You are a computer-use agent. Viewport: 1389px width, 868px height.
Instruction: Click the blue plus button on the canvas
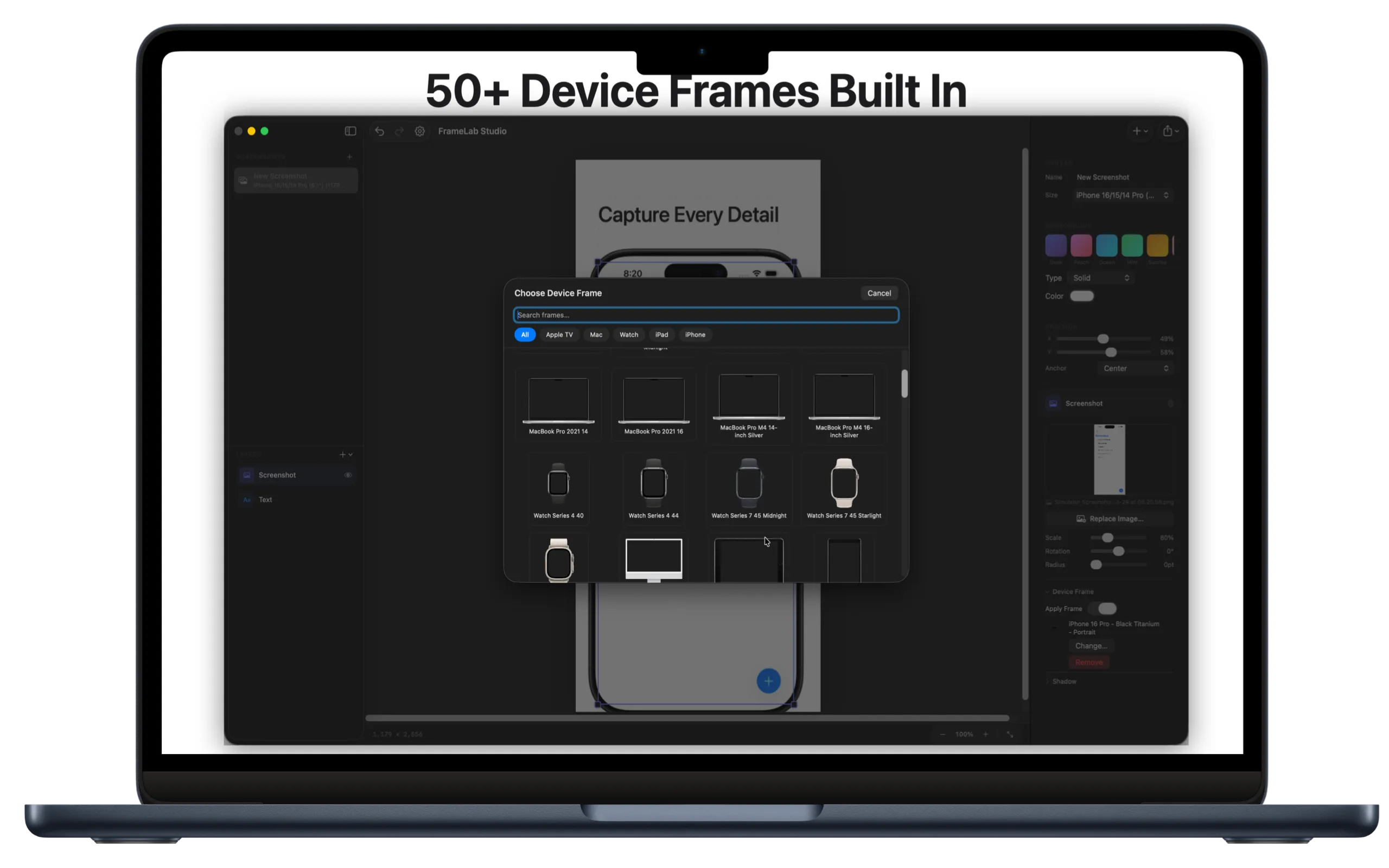coord(769,681)
